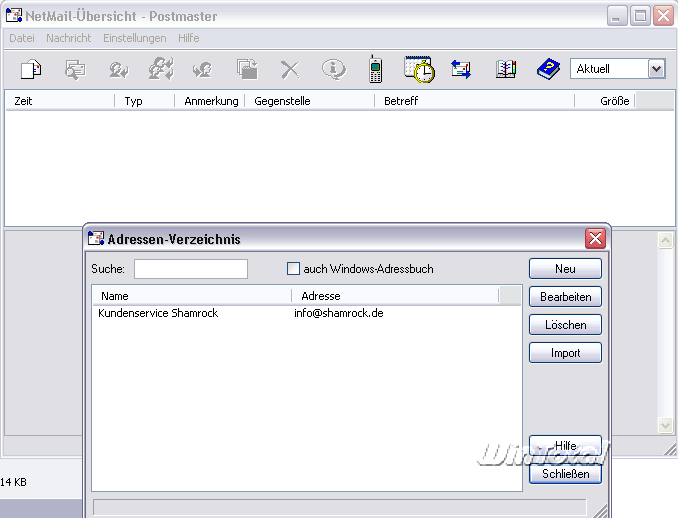Click the preview pane scroll down arrow
This screenshot has width=678, height=518.
pyautogui.click(x=665, y=425)
